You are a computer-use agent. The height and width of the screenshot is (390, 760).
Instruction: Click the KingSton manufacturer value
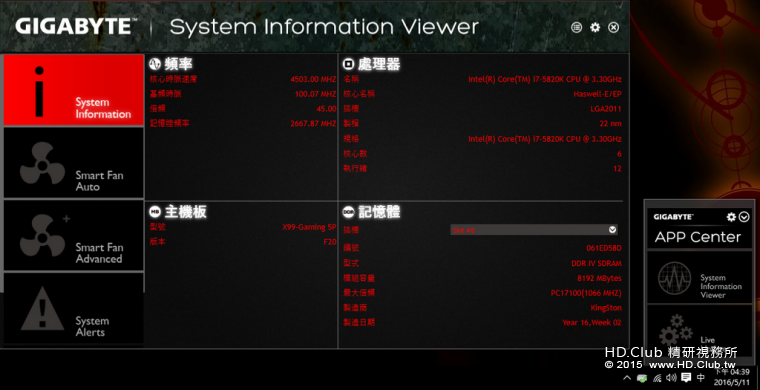(x=606, y=308)
